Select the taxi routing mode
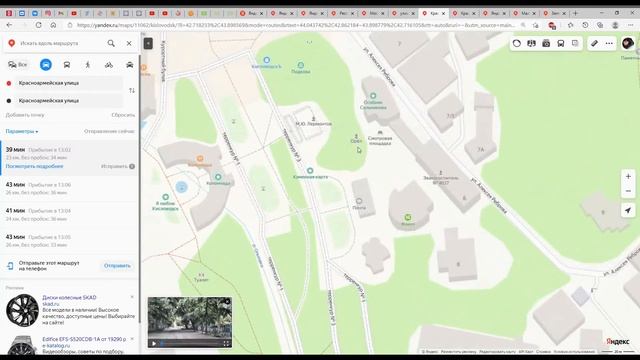 (x=129, y=64)
